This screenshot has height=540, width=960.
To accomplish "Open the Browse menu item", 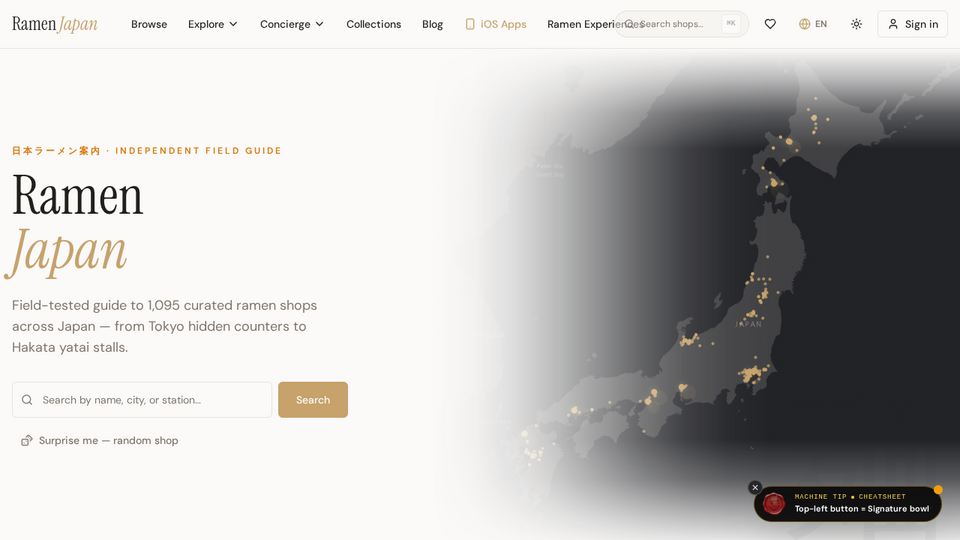I will (149, 24).
